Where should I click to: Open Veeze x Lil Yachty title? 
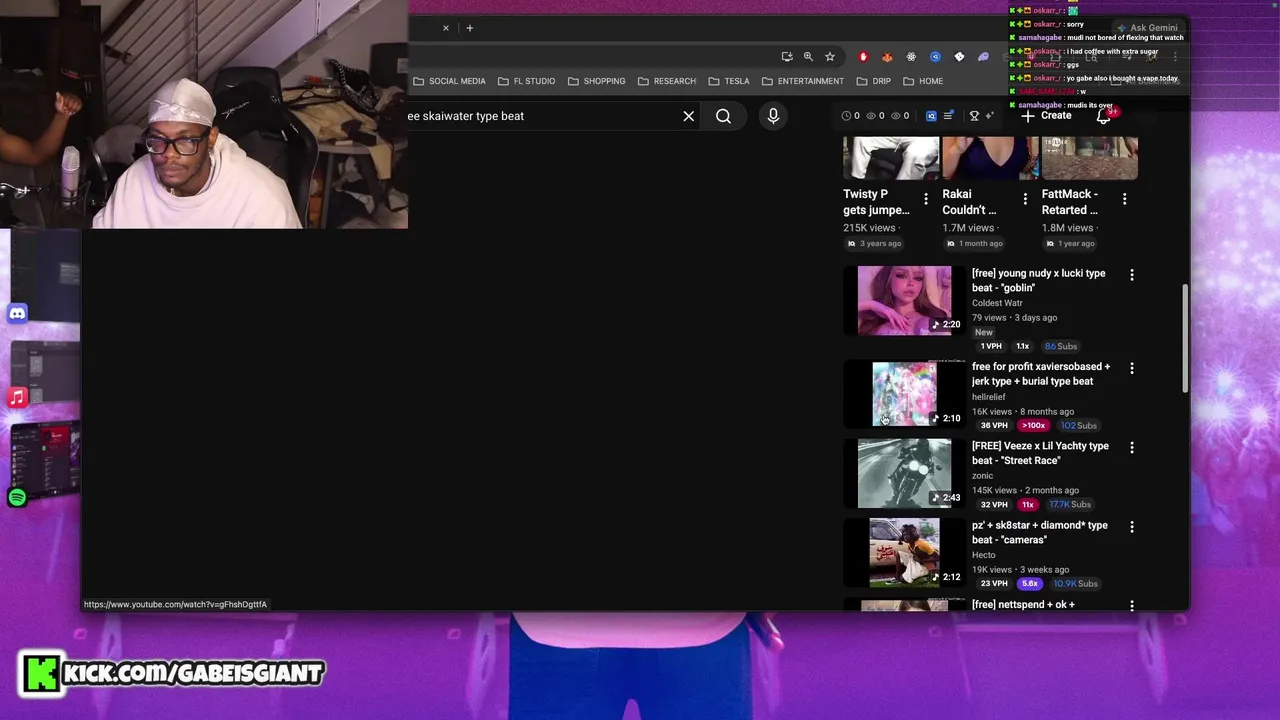point(1040,453)
